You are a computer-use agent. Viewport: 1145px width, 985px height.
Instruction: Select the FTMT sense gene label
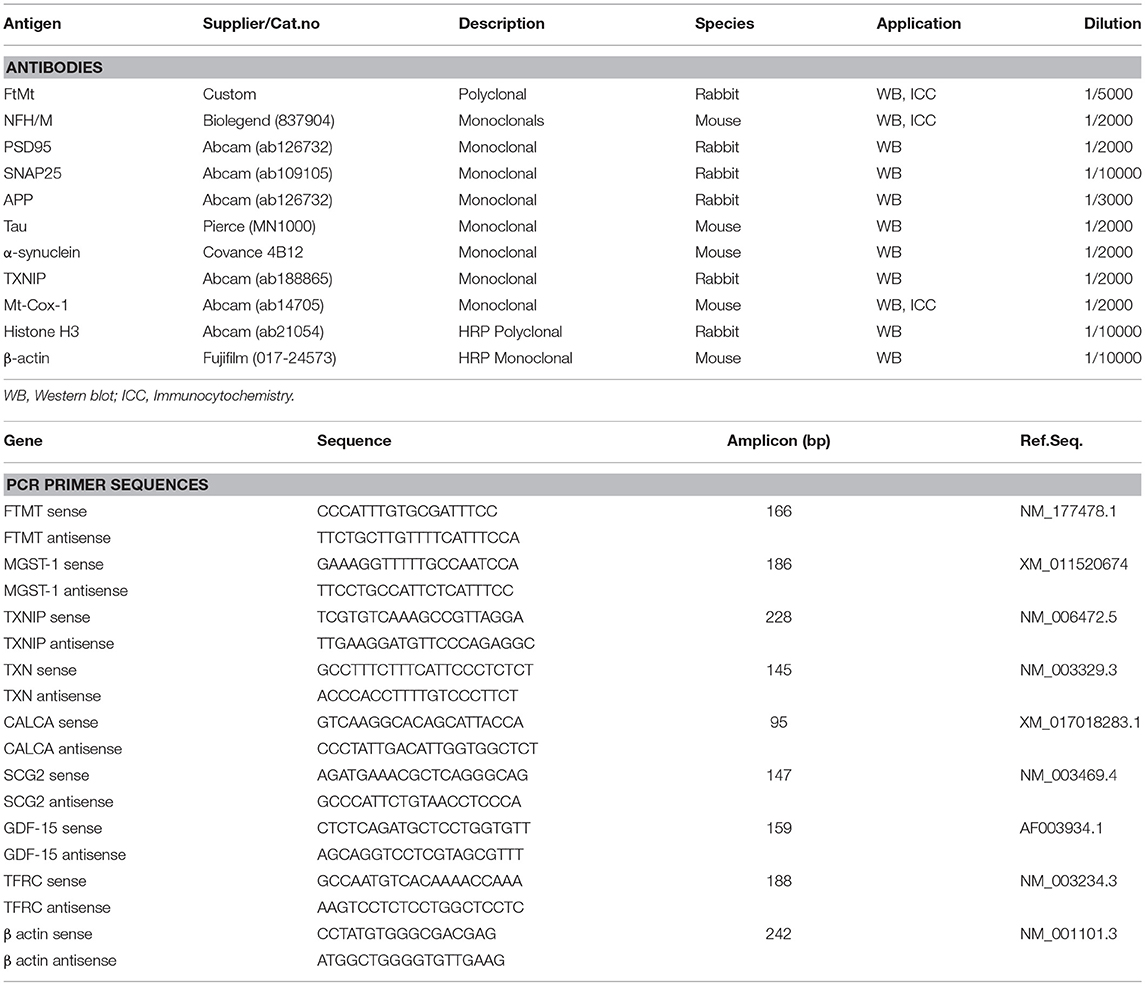pyautogui.click(x=45, y=511)
